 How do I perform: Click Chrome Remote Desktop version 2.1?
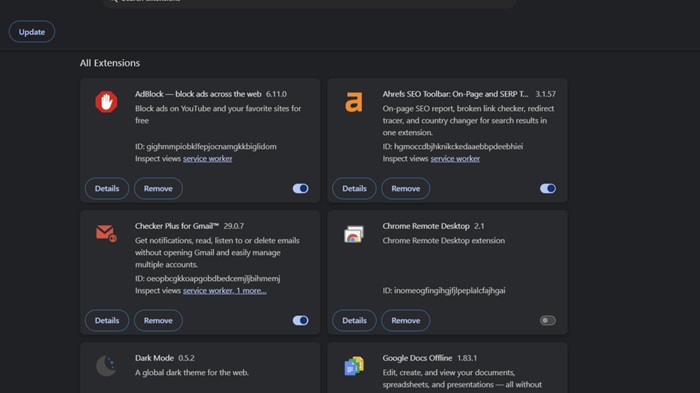(x=479, y=226)
